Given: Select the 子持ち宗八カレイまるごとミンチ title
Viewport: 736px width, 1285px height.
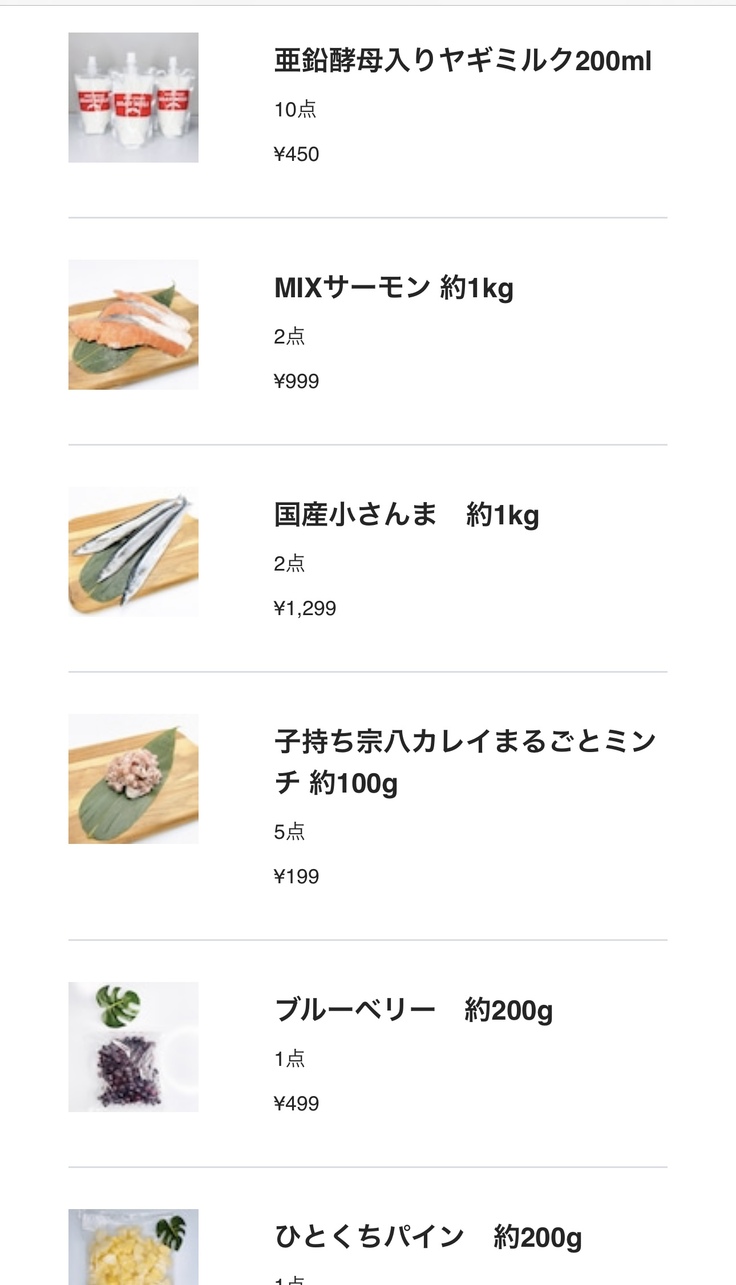Looking at the screenshot, I should click(x=465, y=762).
